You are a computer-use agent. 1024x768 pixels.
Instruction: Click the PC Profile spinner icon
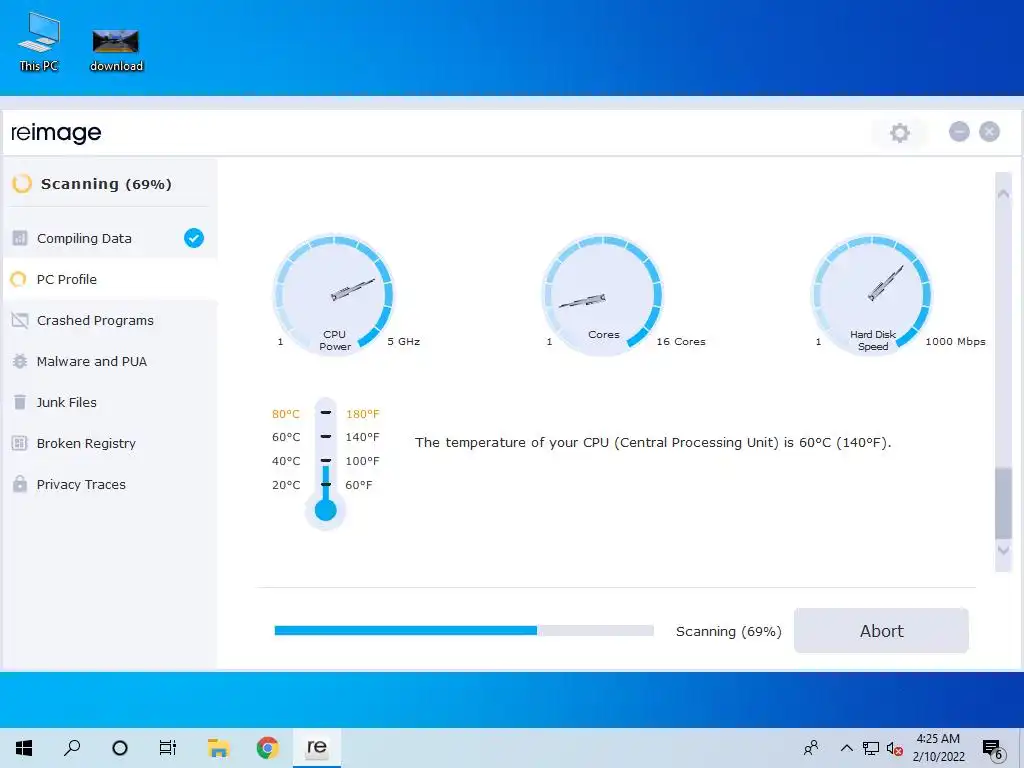(x=19, y=280)
